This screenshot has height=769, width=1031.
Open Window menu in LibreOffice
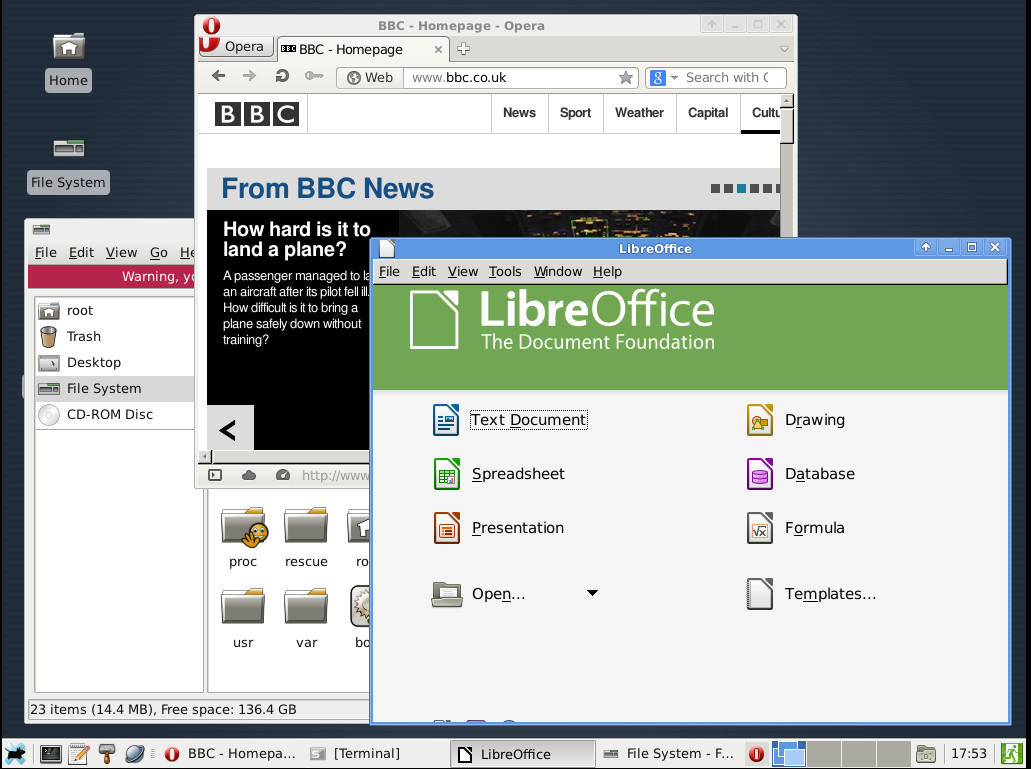pyautogui.click(x=558, y=271)
